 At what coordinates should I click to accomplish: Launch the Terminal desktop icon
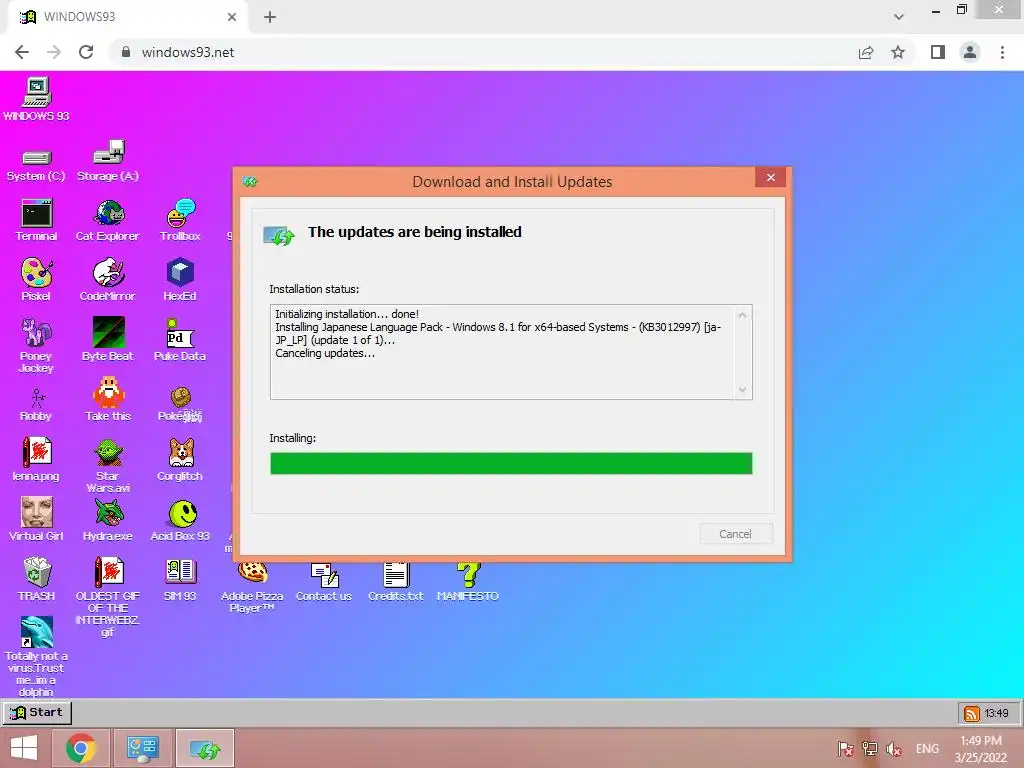point(37,221)
